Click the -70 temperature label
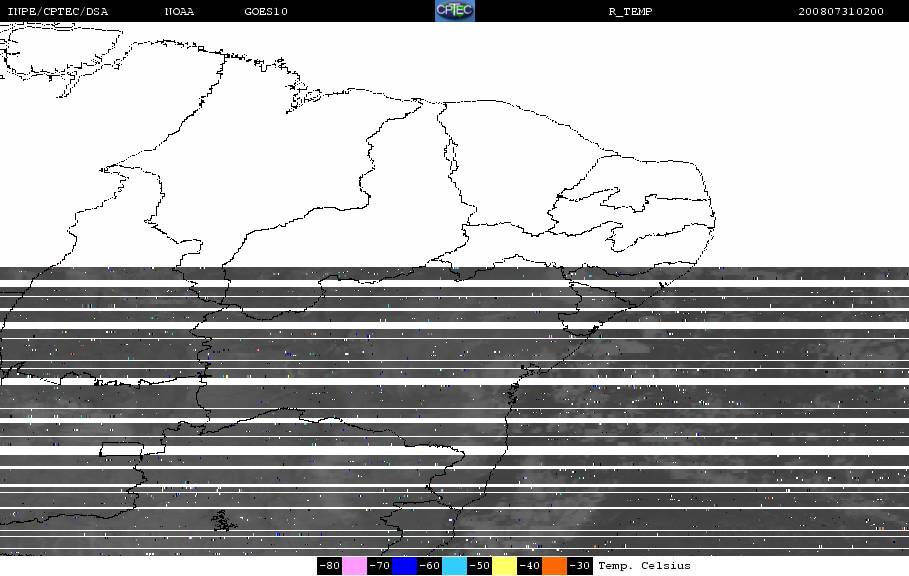The image size is (909, 576). pyautogui.click(x=379, y=566)
